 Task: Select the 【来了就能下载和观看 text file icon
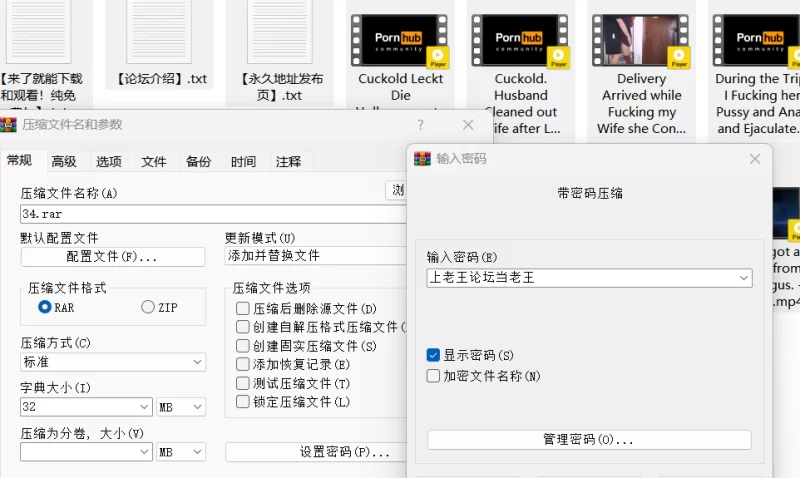tap(39, 31)
